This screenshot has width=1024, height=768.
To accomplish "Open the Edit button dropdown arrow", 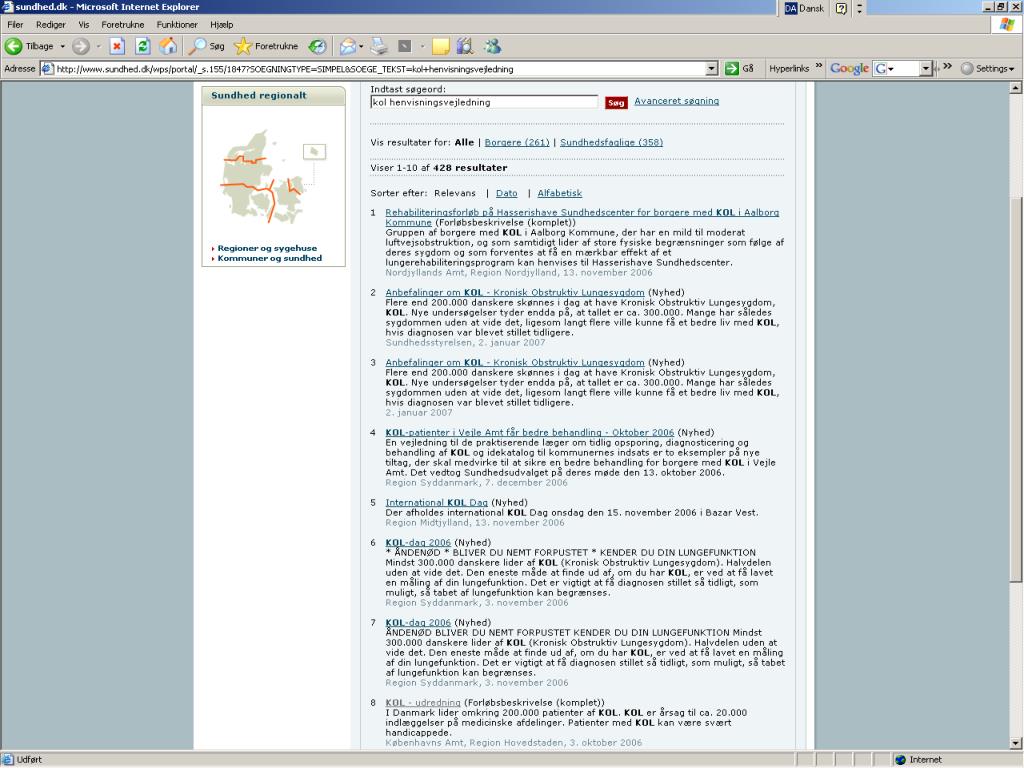I will click(x=422, y=46).
